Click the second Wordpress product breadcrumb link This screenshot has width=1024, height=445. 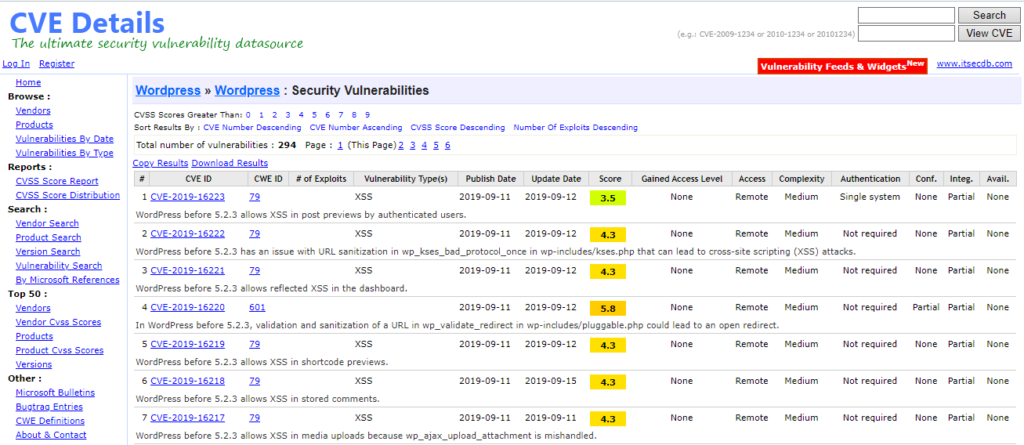247,91
